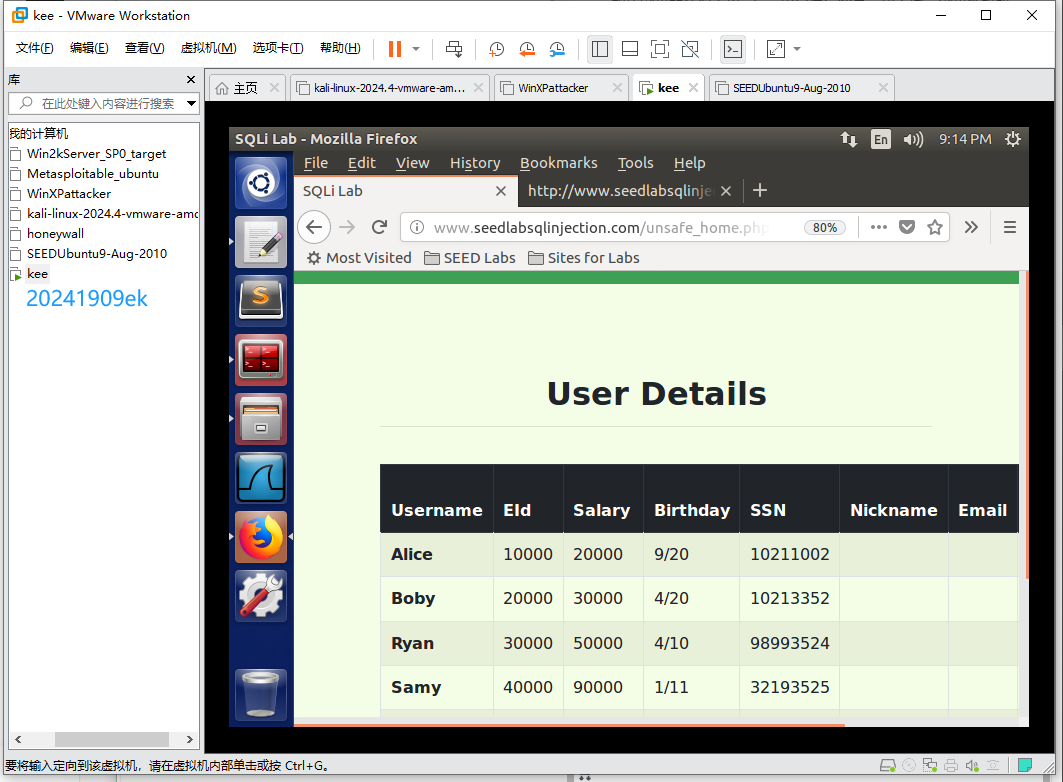The width and height of the screenshot is (1063, 782).
Task: Launch Sublime Text from the launcher
Action: (261, 301)
